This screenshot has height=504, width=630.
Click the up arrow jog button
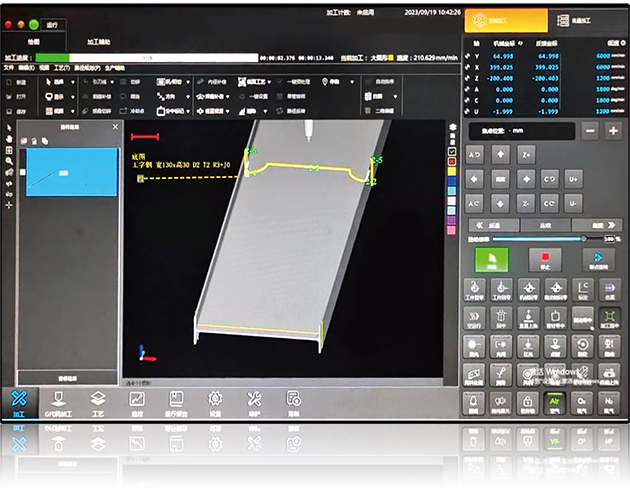[501, 153]
